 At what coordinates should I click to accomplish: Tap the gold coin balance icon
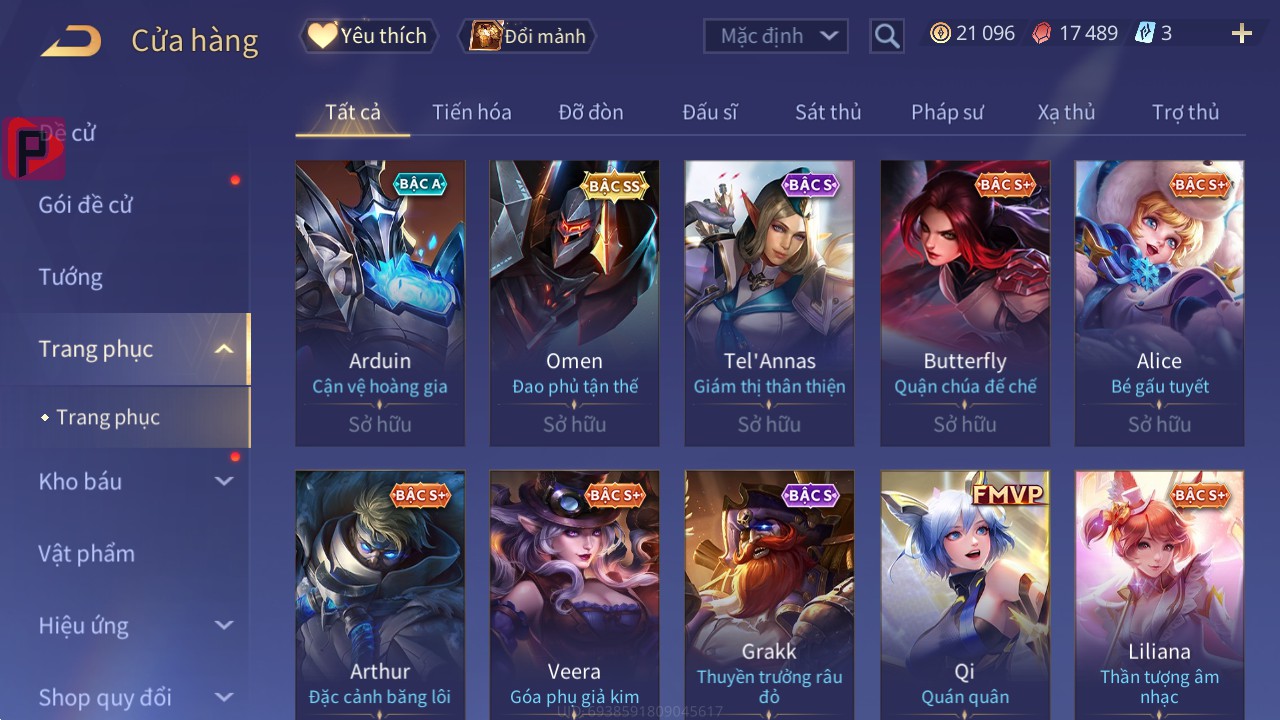[x=940, y=33]
